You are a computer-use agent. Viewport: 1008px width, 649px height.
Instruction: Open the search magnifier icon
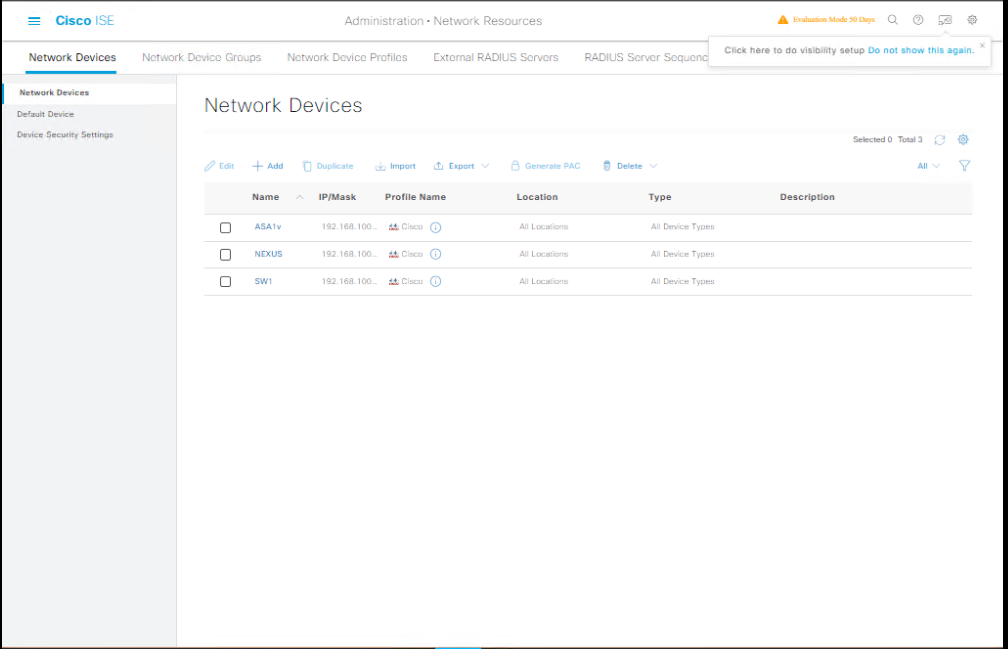coord(893,20)
